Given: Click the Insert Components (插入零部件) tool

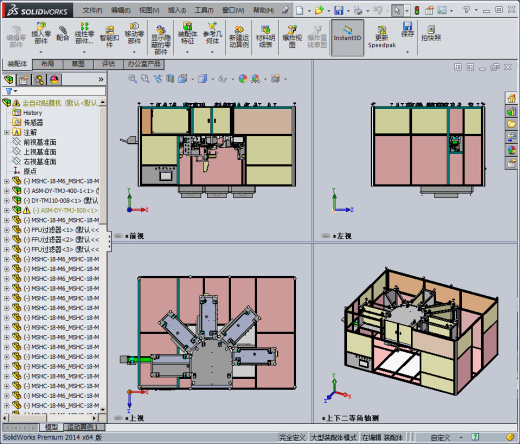Looking at the screenshot, I should pos(41,33).
